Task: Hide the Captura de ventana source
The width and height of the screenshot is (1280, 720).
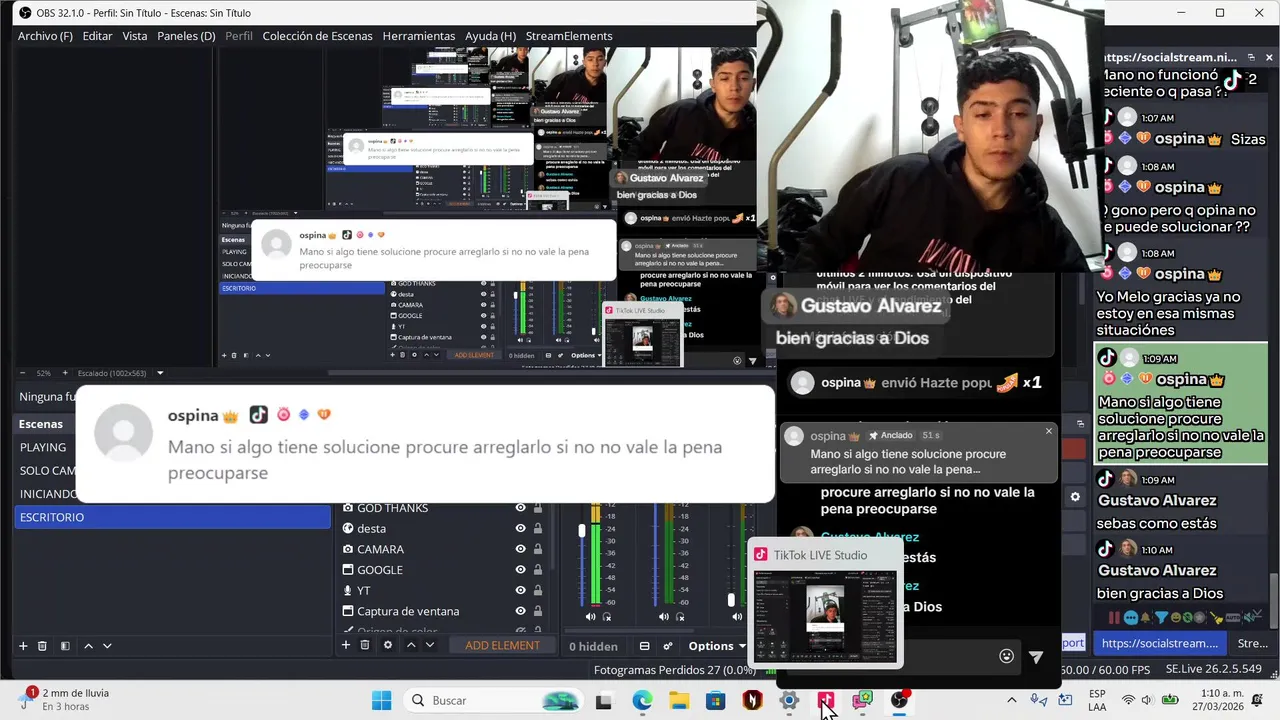Action: click(520, 611)
